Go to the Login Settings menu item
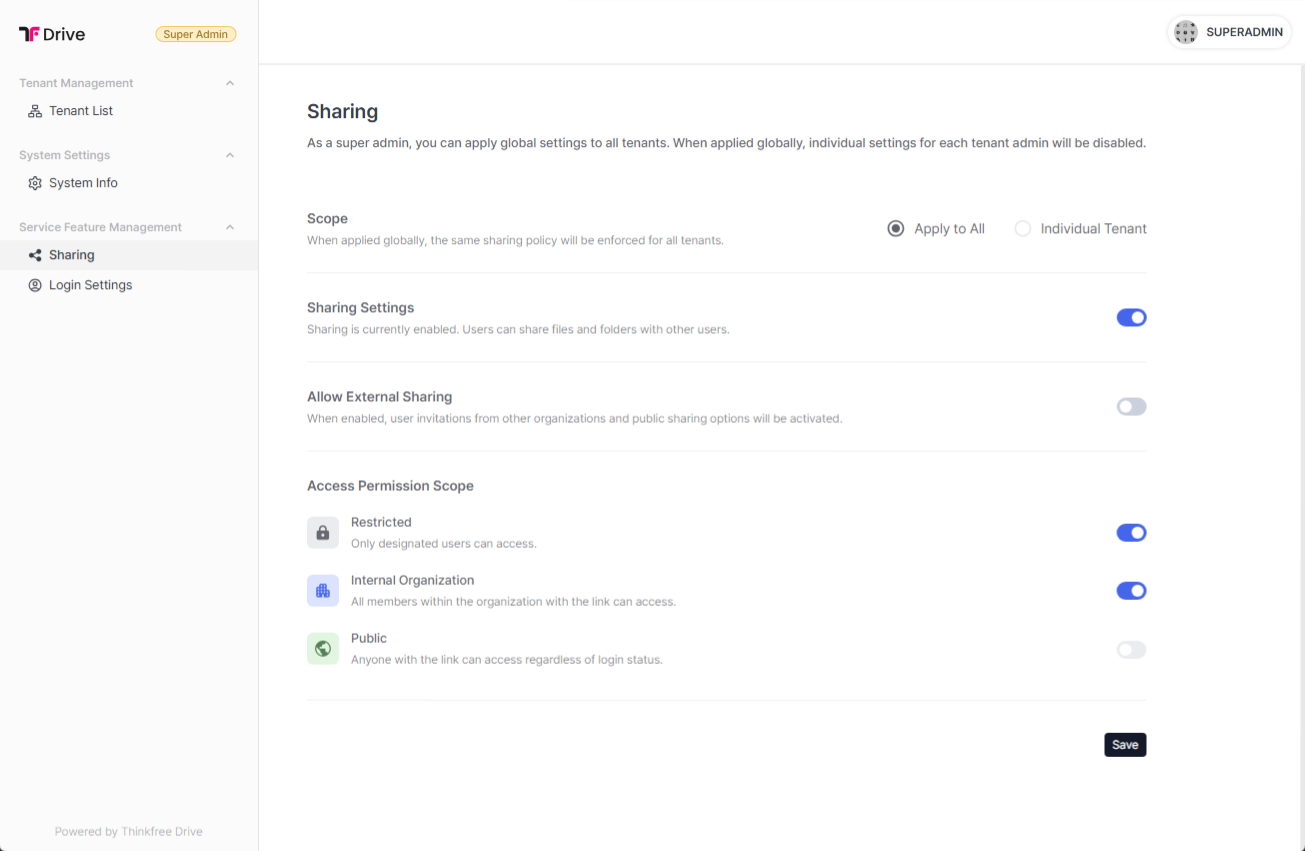 [129, 285]
